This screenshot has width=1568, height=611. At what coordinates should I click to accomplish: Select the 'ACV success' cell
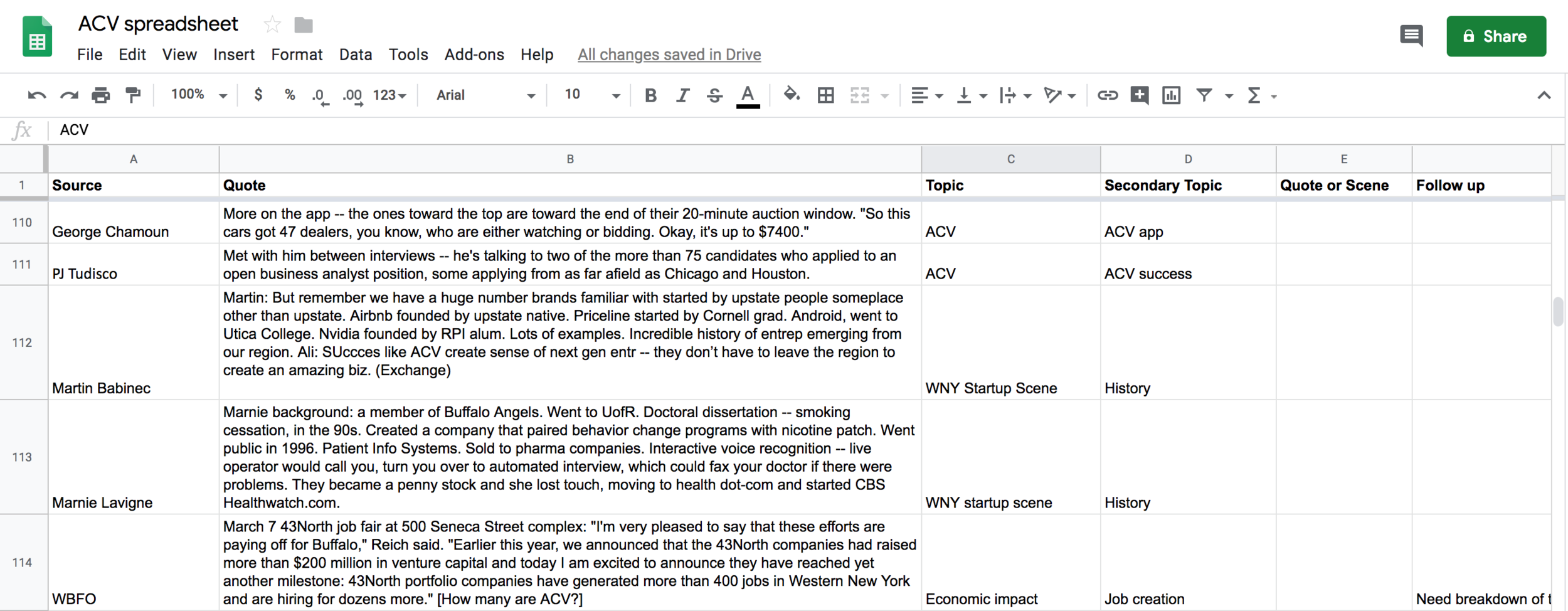click(x=1188, y=265)
